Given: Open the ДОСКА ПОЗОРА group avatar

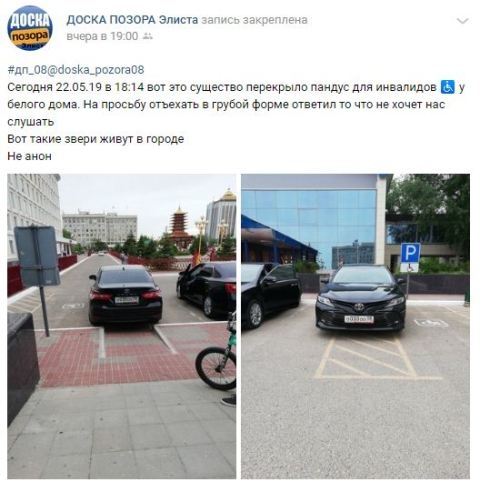Looking at the screenshot, I should 30,28.
